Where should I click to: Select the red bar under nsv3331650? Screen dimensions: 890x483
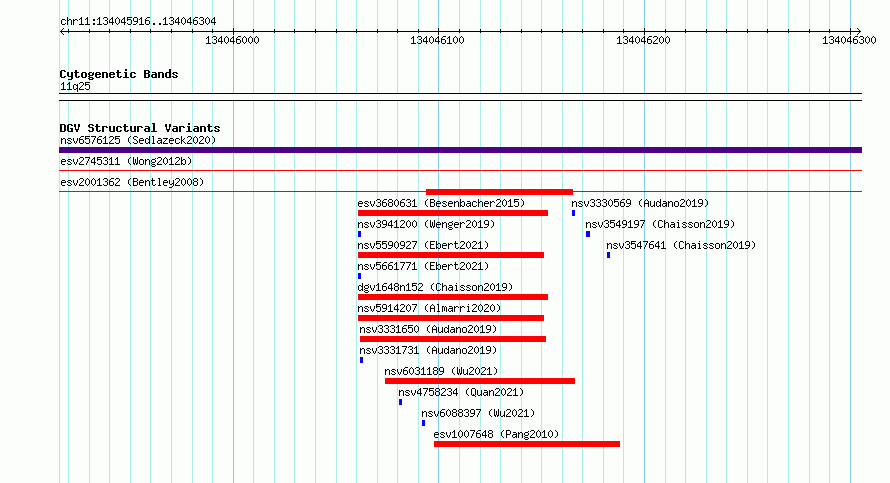click(x=453, y=339)
